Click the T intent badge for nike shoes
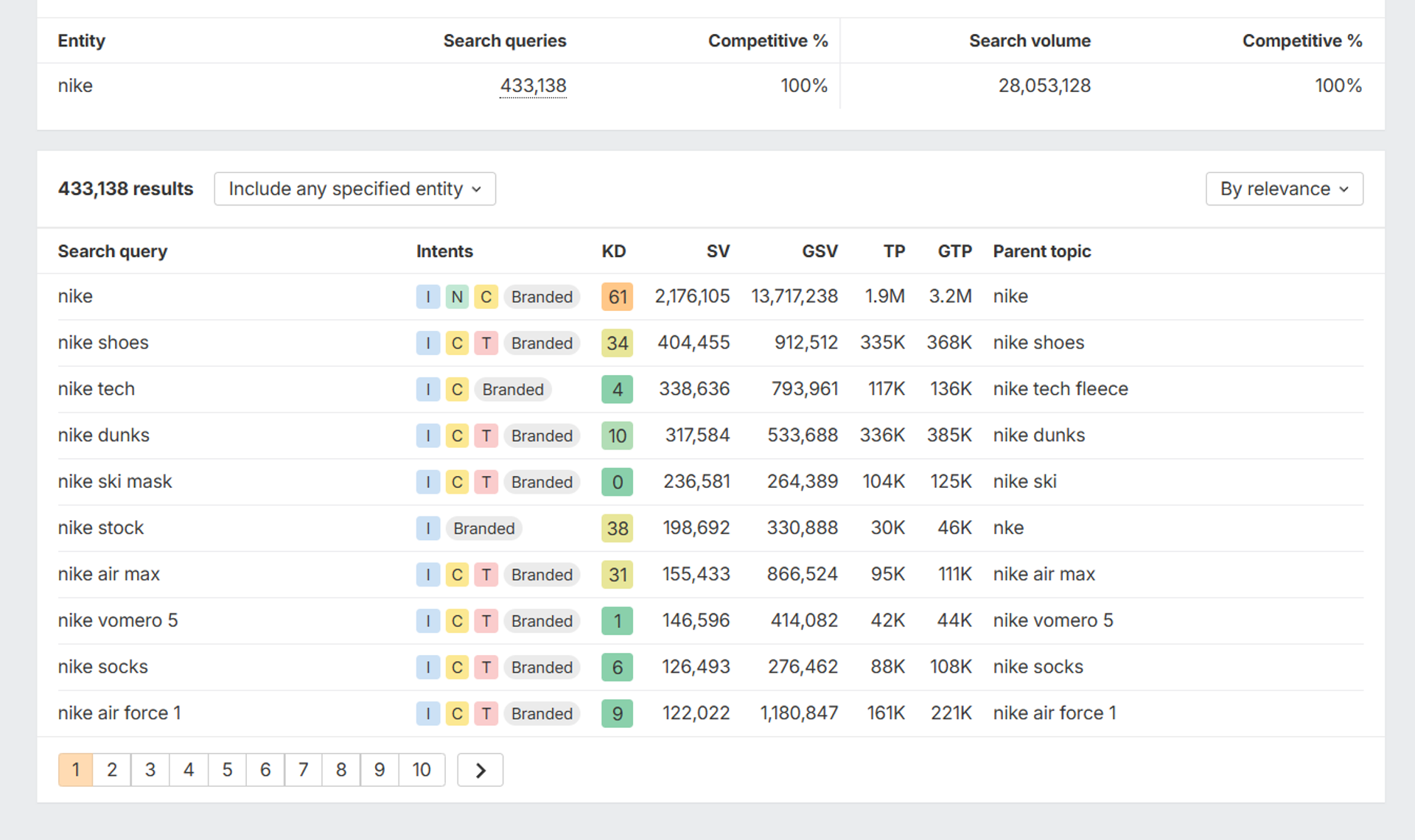This screenshot has width=1415, height=840. tap(486, 343)
